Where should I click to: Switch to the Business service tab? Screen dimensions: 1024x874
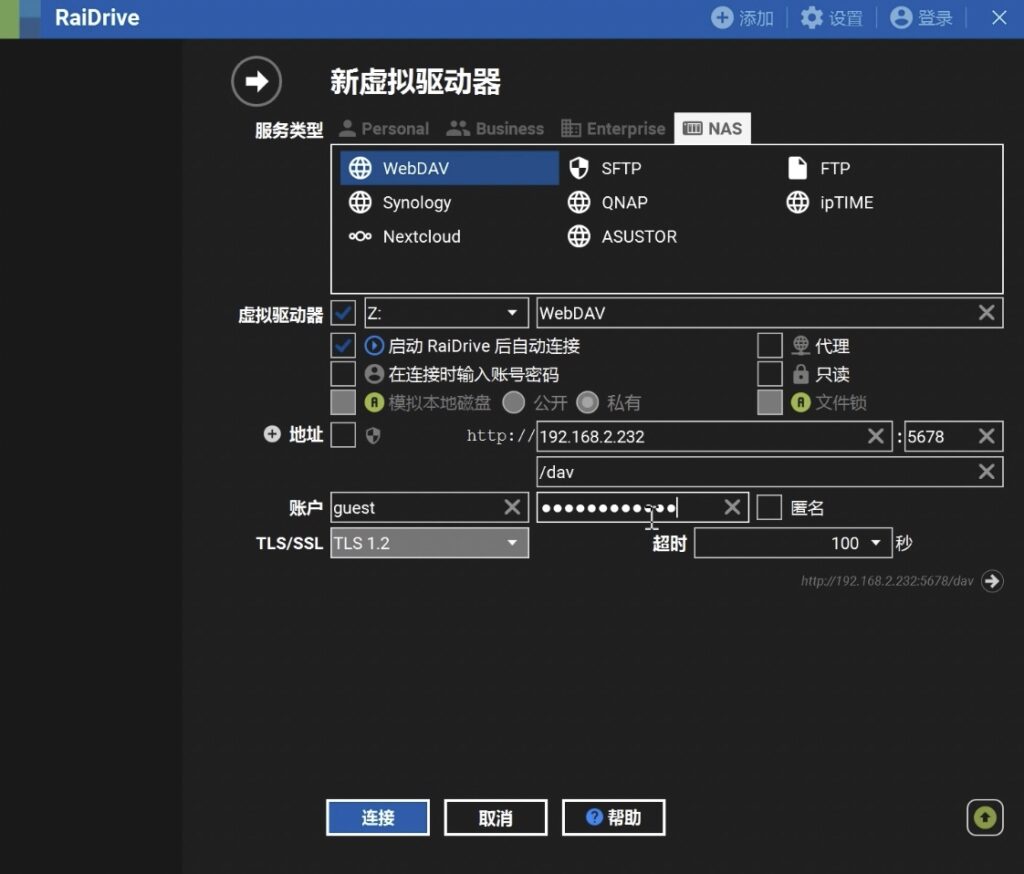pyautogui.click(x=495, y=129)
